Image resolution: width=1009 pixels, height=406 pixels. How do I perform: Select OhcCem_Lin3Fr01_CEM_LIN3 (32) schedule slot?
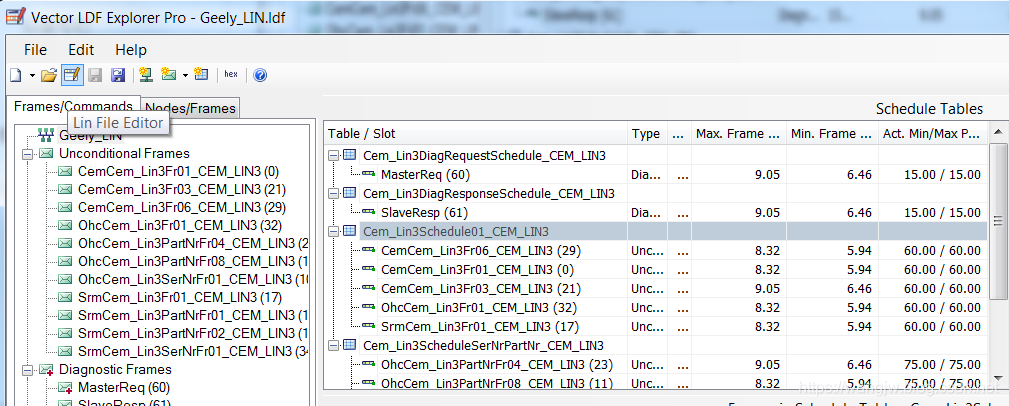[x=655, y=308]
